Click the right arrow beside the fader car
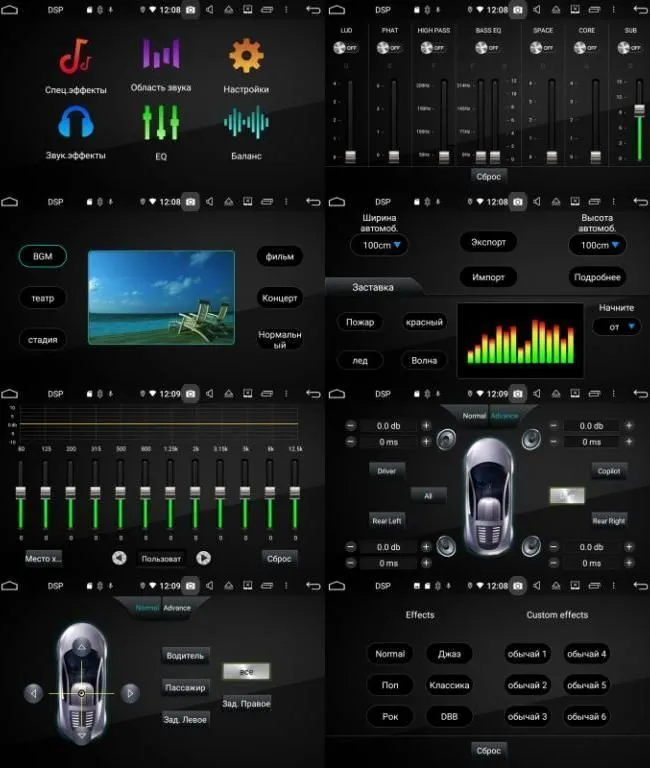Image resolution: width=650 pixels, height=768 pixels. [130, 693]
